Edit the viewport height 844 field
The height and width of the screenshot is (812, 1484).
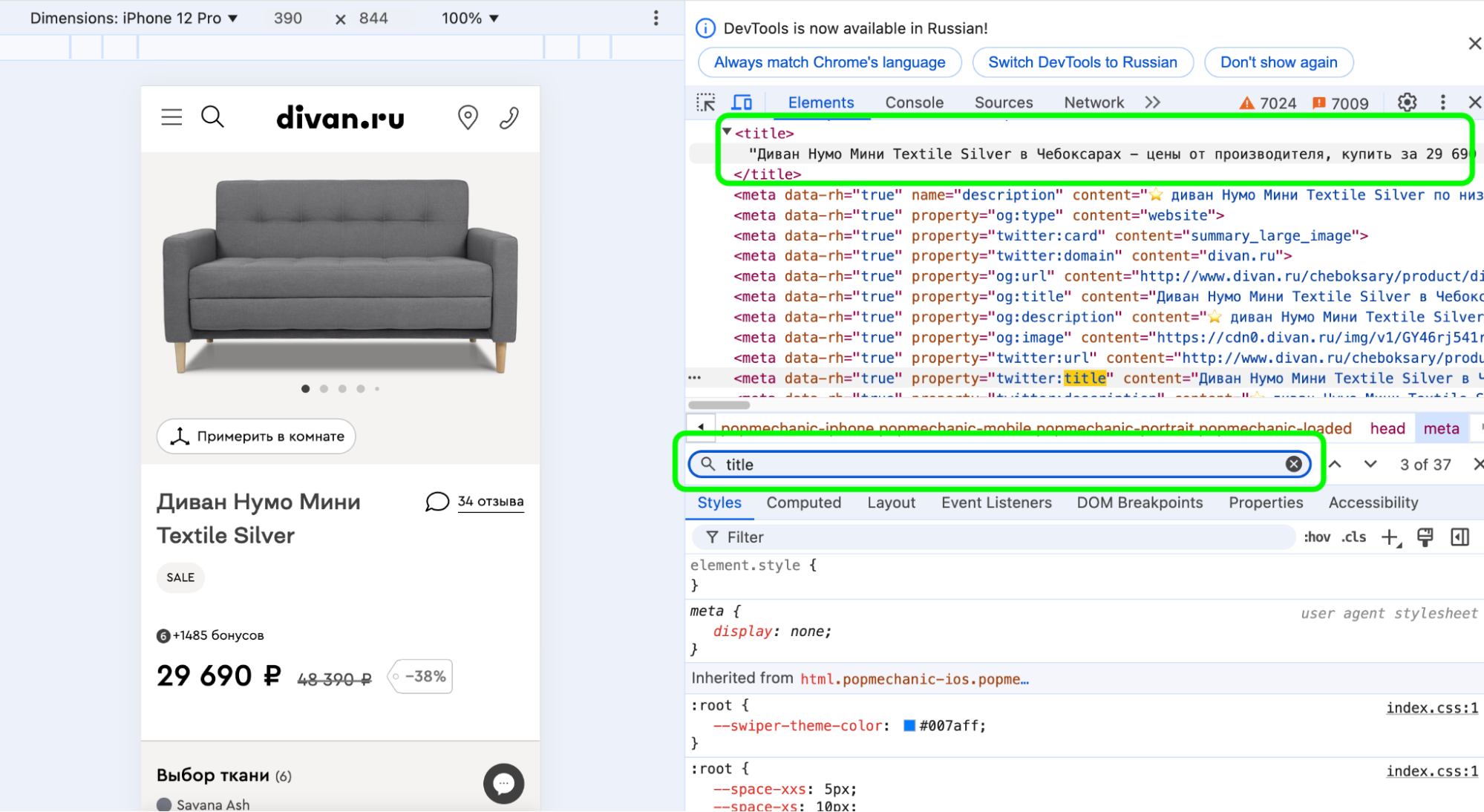point(373,18)
